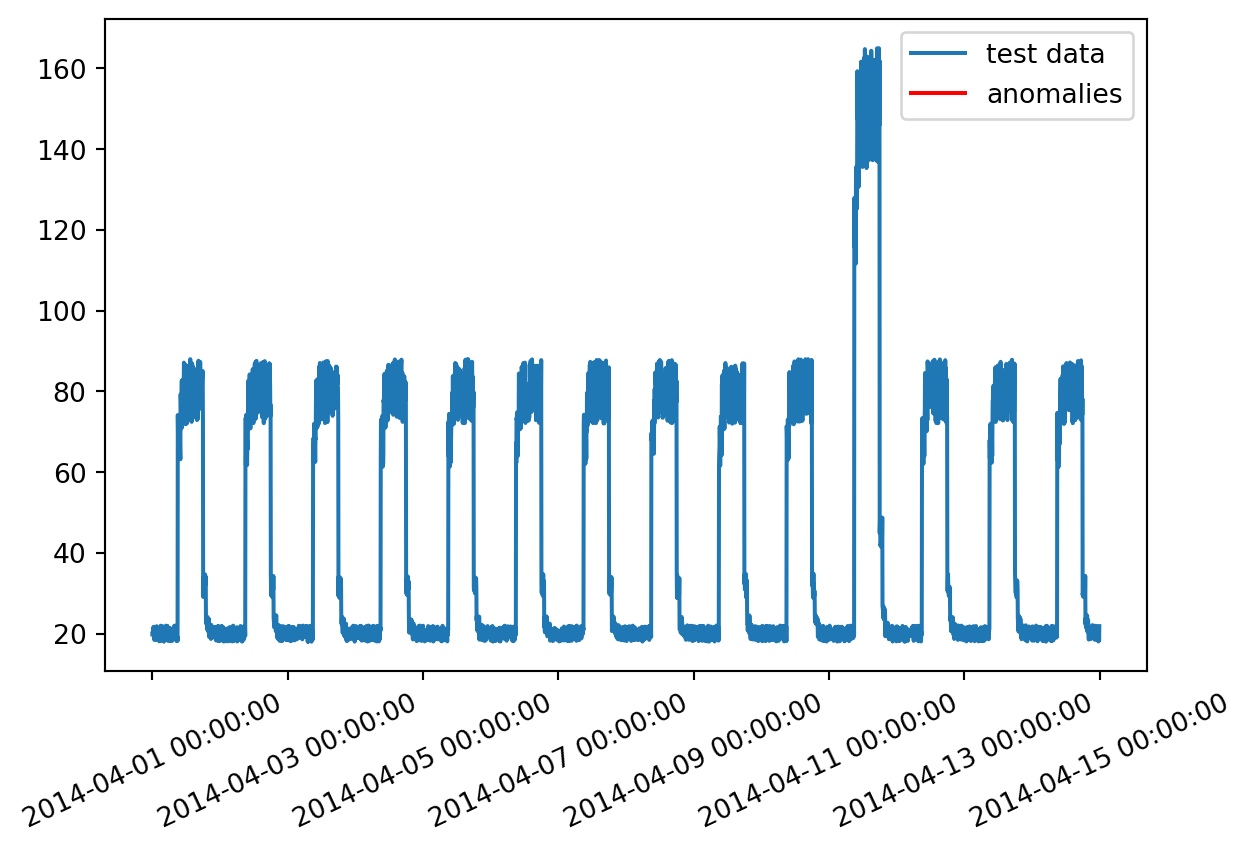Click the x-axis label 2014-04-01 00:00:00
Image resolution: width=1252 pixels, height=852 pixels.
(152, 760)
